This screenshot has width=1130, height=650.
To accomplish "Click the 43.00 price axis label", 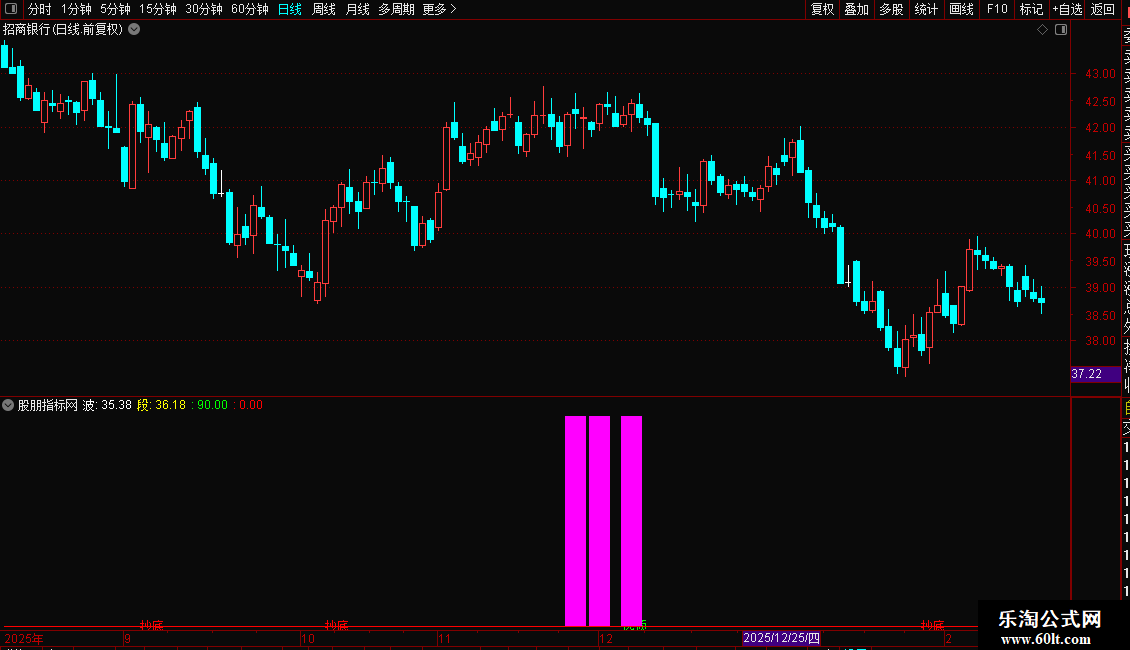I will coord(1100,74).
